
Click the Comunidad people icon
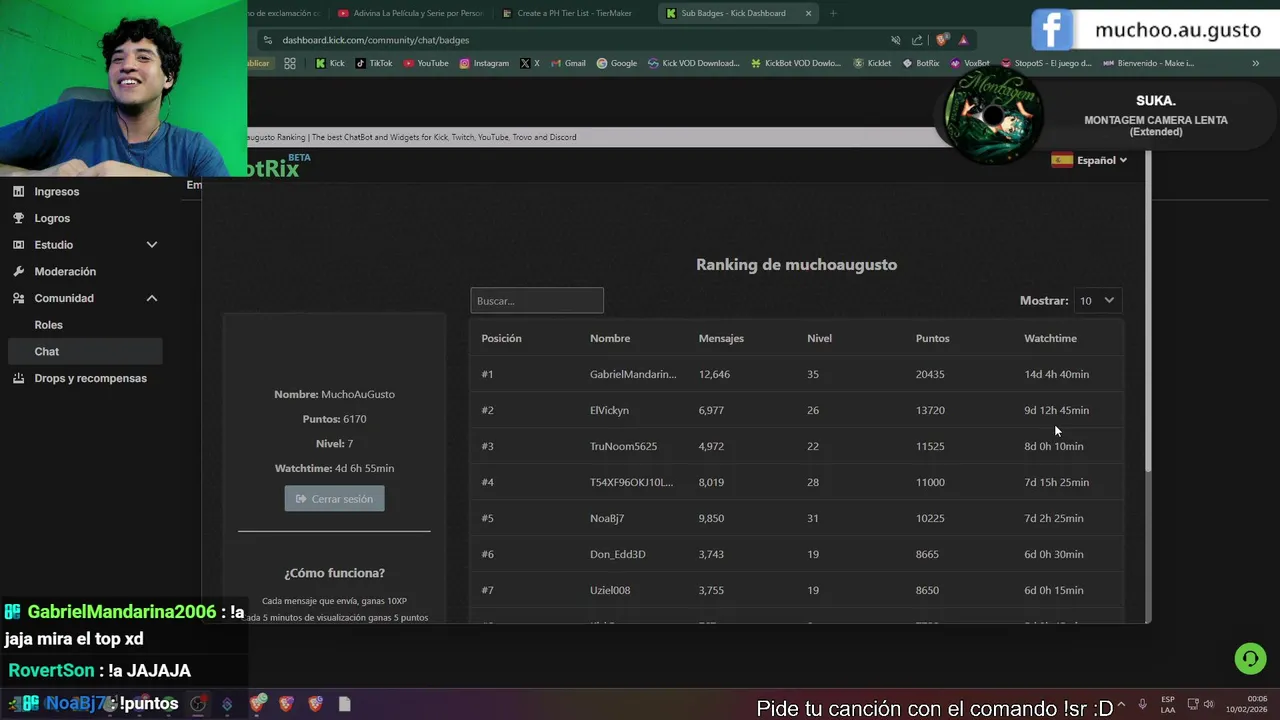tap(19, 298)
